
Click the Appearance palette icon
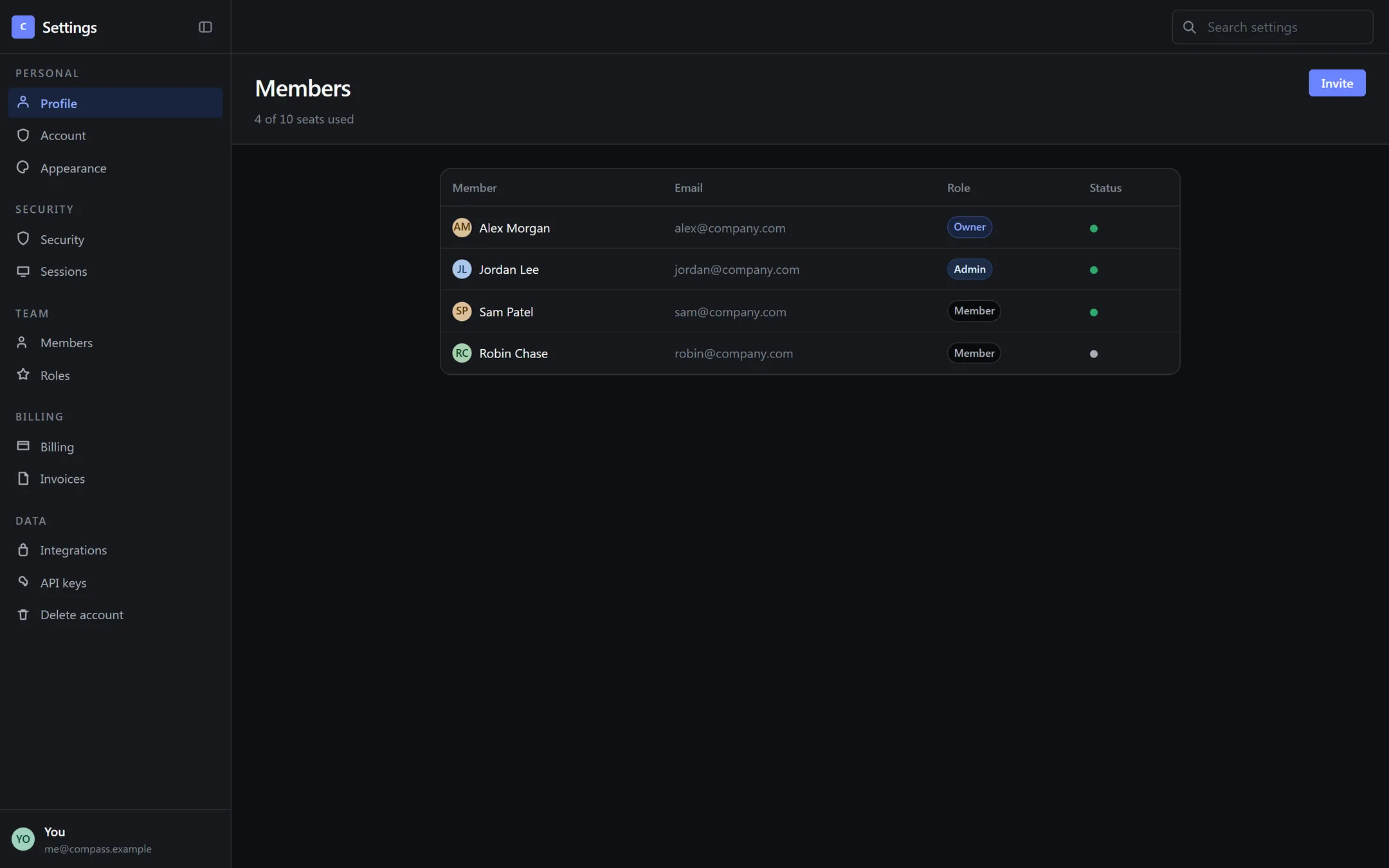tap(23, 167)
